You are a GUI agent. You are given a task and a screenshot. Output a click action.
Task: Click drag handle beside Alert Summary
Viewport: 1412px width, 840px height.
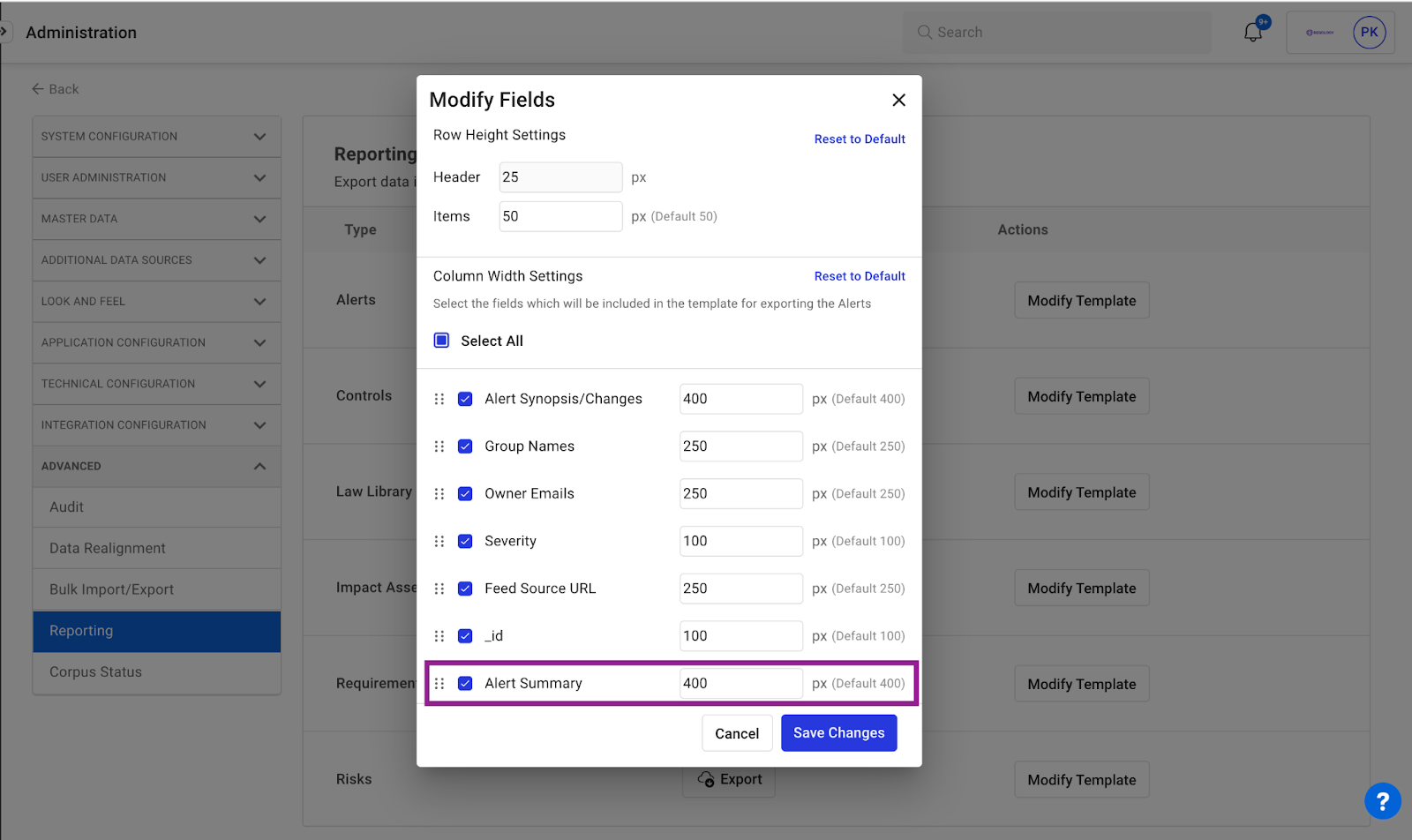click(x=439, y=683)
